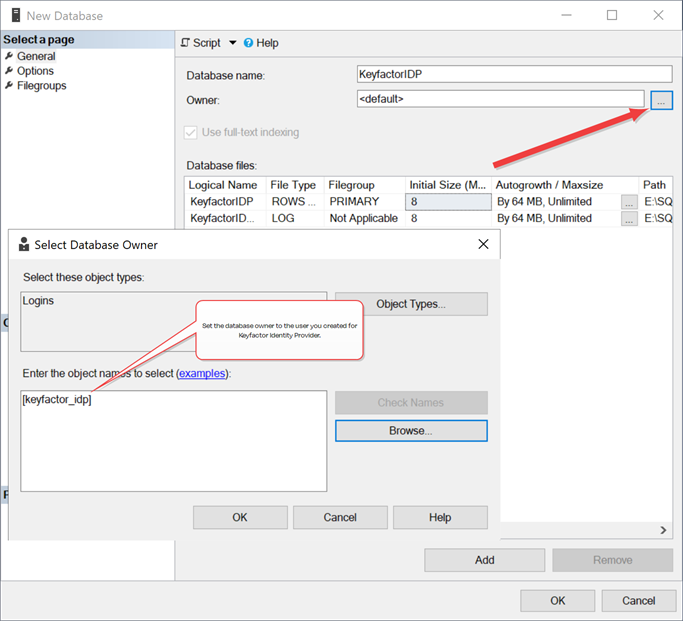This screenshot has width=683, height=621.
Task: Click the File Type column header
Action: click(x=294, y=185)
